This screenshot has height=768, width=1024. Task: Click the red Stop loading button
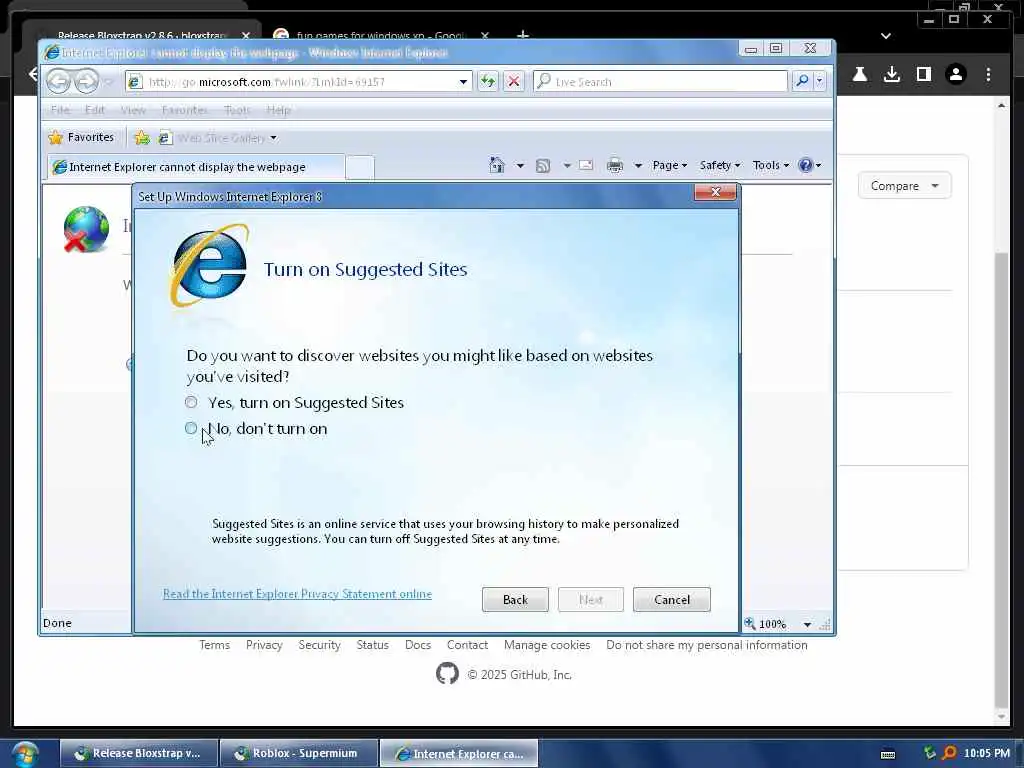tap(514, 82)
